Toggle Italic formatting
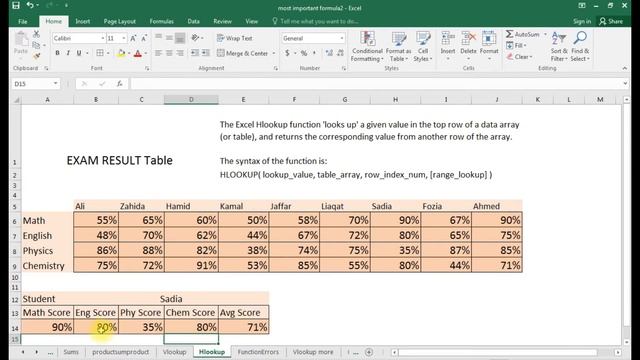Viewport: 640px width, 360px height. (x=68, y=53)
